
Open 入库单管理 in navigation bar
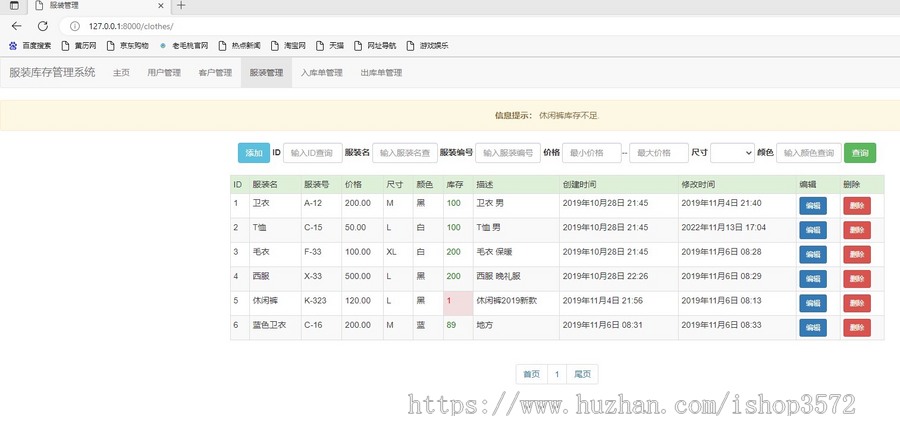[321, 73]
